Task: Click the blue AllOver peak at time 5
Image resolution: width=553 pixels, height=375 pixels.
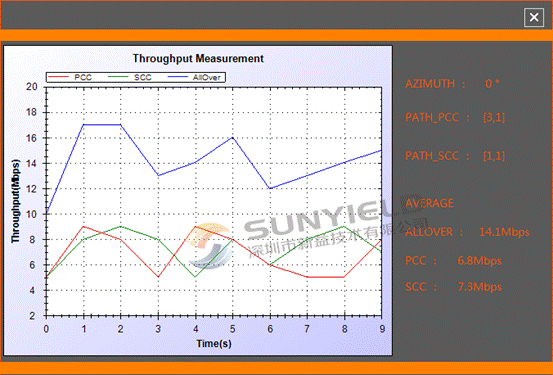Action: pos(232,137)
